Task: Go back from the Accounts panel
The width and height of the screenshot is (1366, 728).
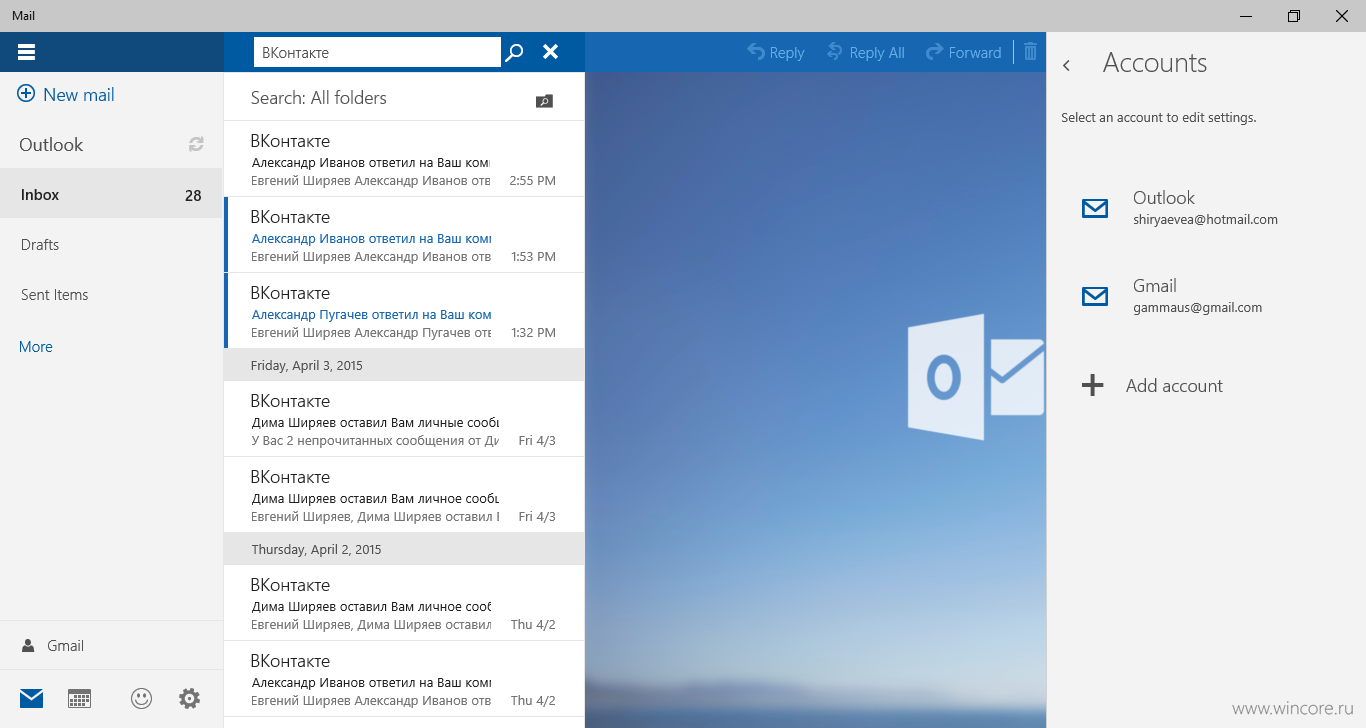Action: pos(1067,65)
